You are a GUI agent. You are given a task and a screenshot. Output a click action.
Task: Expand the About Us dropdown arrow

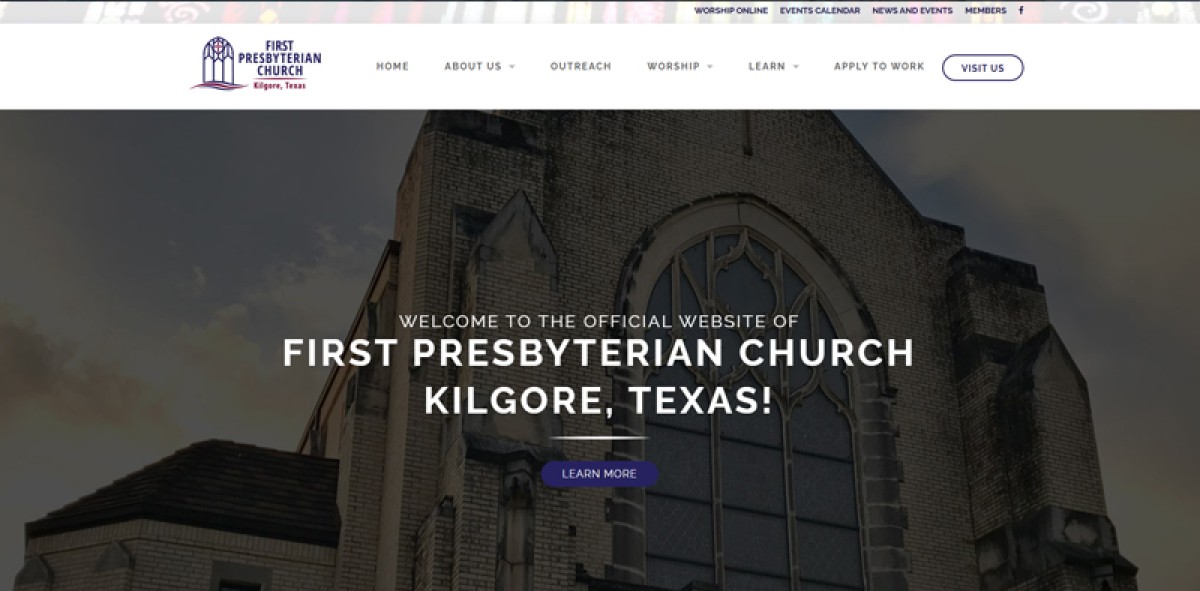pyautogui.click(x=512, y=67)
